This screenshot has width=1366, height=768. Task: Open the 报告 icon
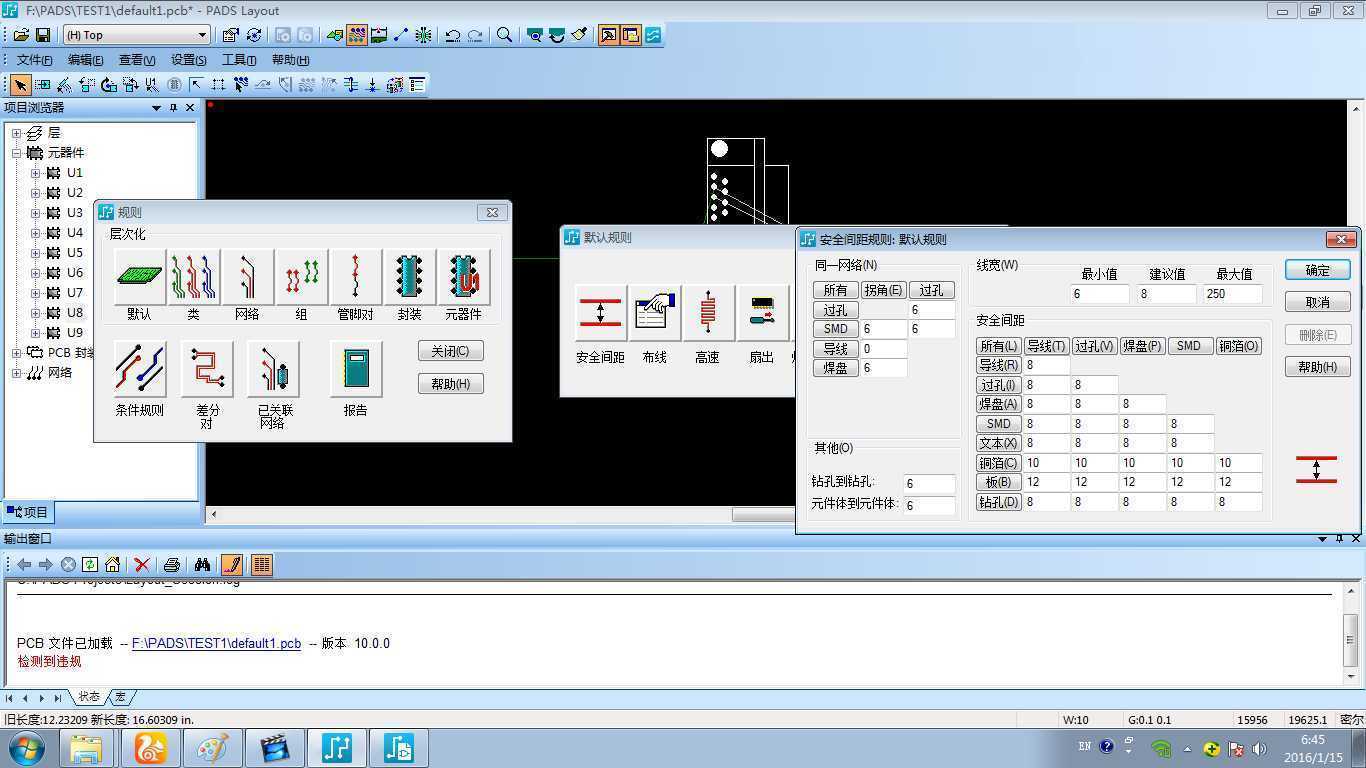pos(355,369)
